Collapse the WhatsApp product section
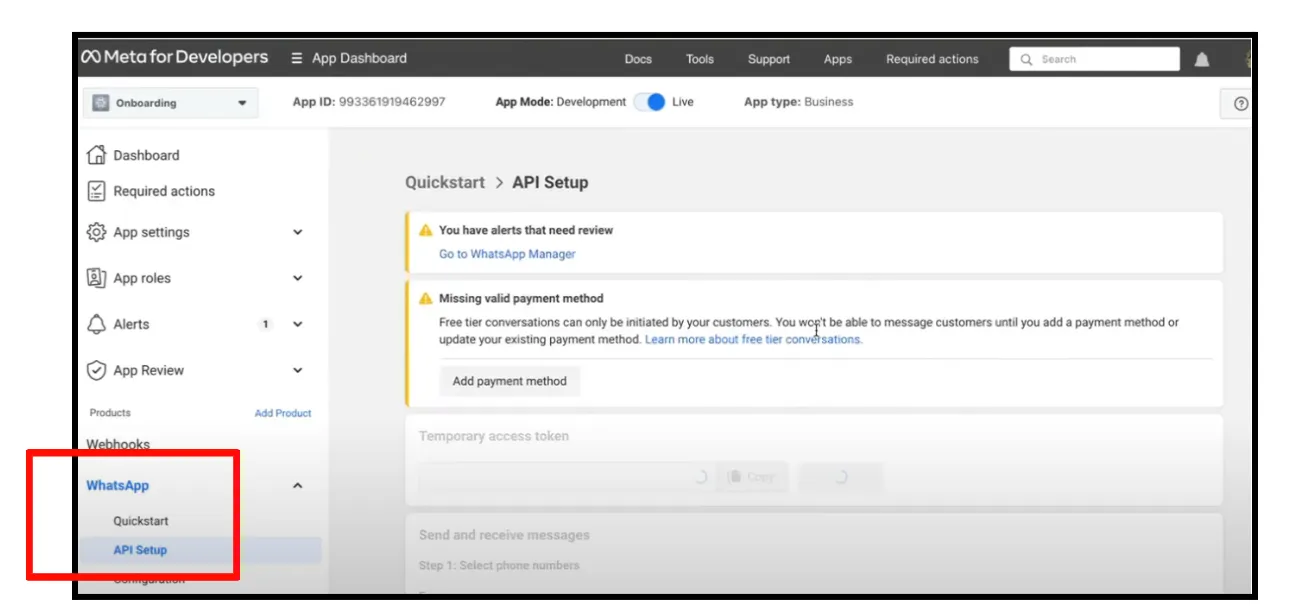The width and height of the screenshot is (1296, 614). pos(297,486)
